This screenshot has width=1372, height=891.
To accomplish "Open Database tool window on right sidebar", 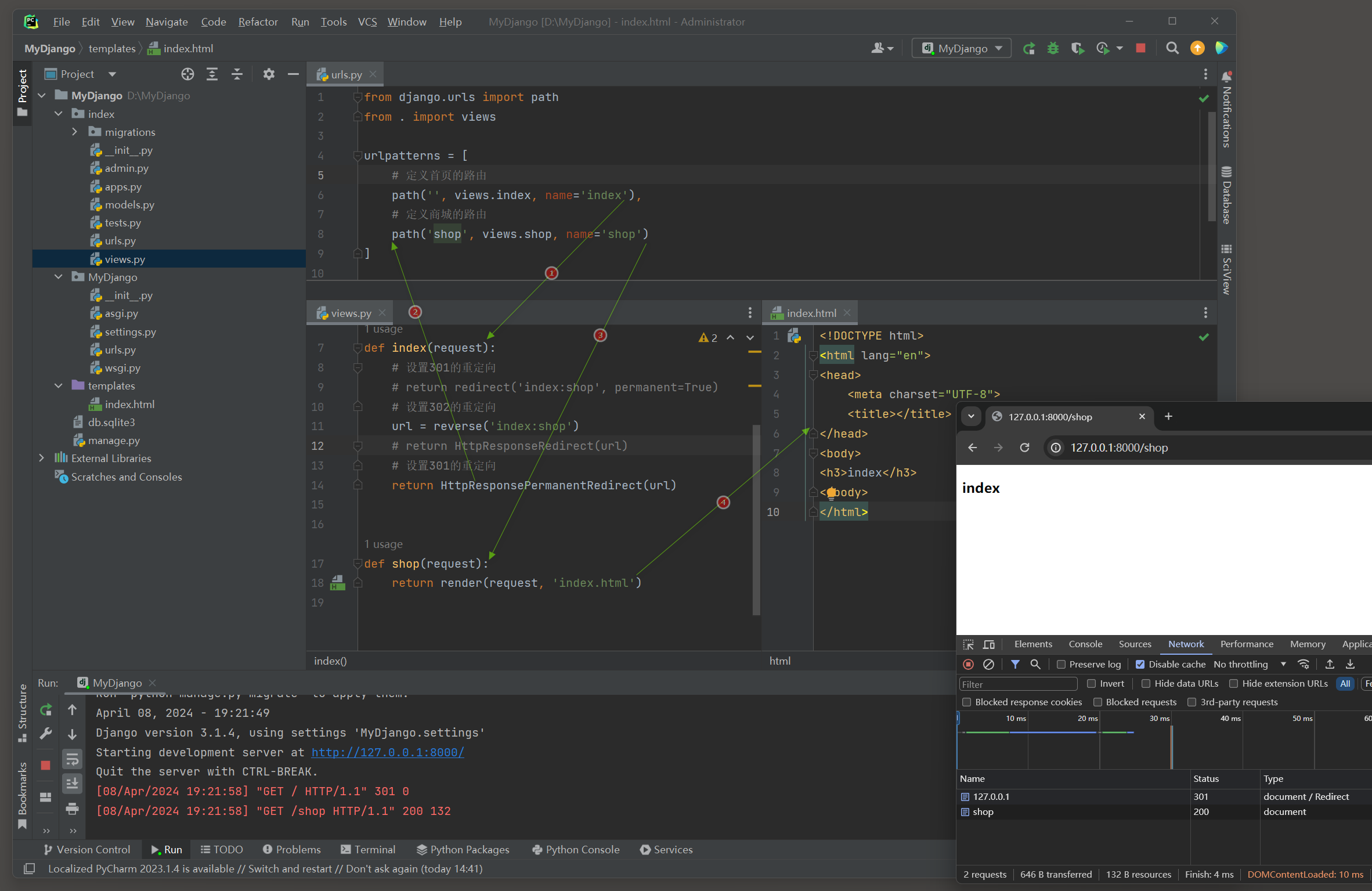I will pos(1226,195).
